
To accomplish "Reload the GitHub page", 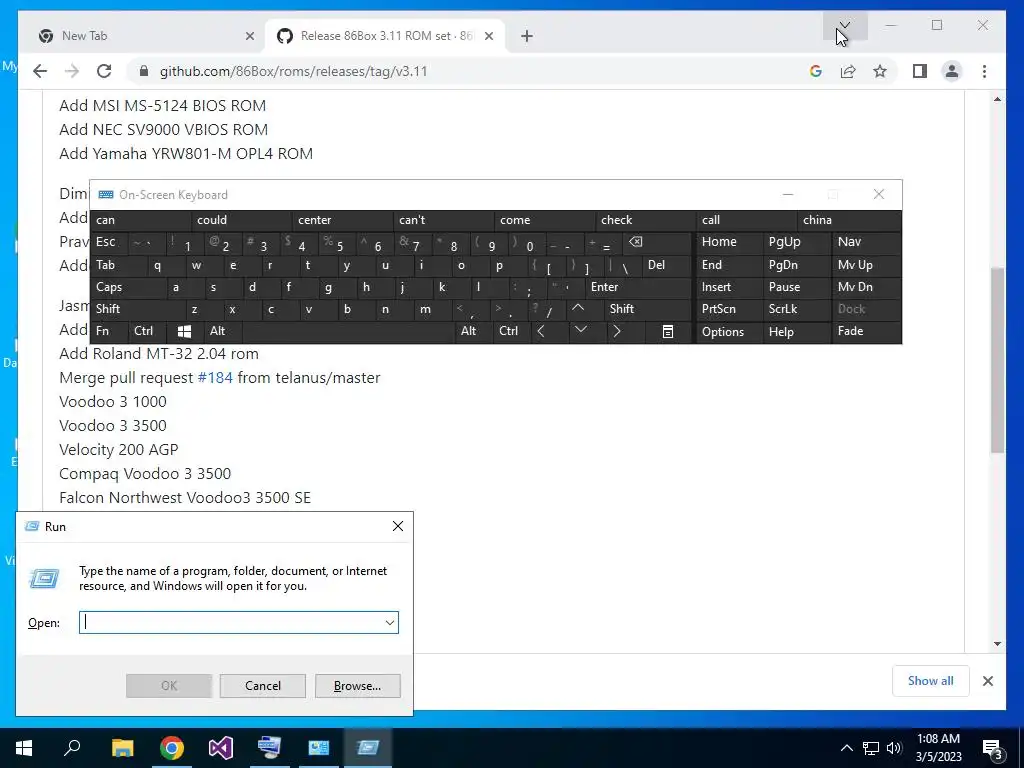I will point(104,71).
